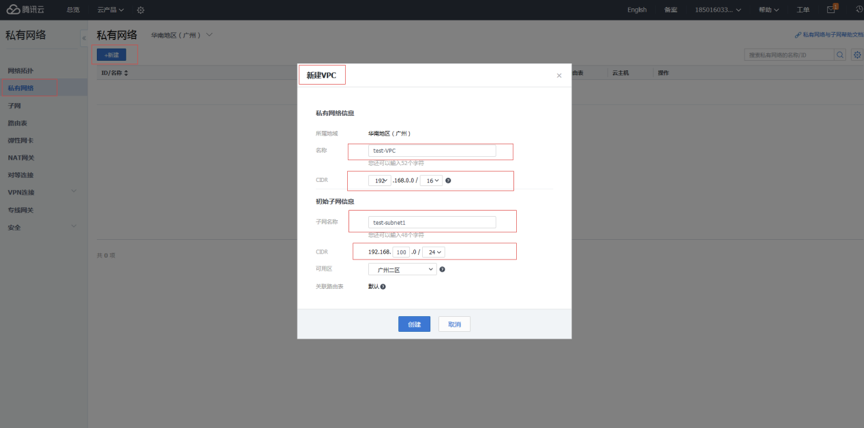The height and width of the screenshot is (428, 864).
Task: Open the gear settings icon in top bar
Action: (141, 10)
